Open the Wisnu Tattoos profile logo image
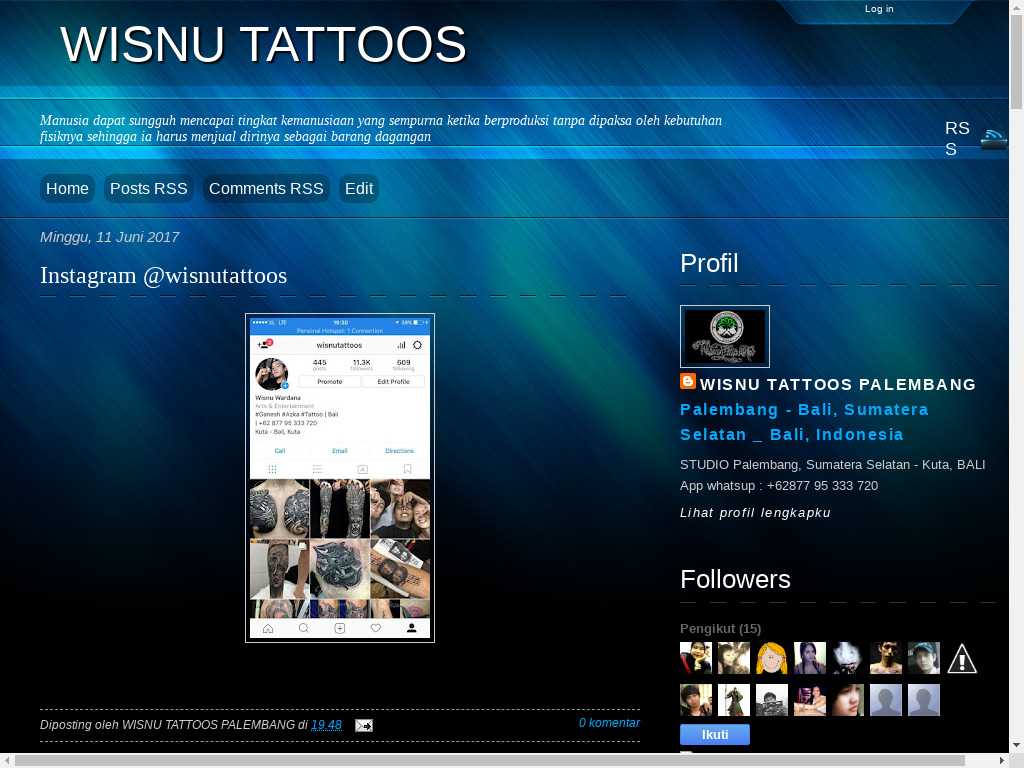 (725, 336)
